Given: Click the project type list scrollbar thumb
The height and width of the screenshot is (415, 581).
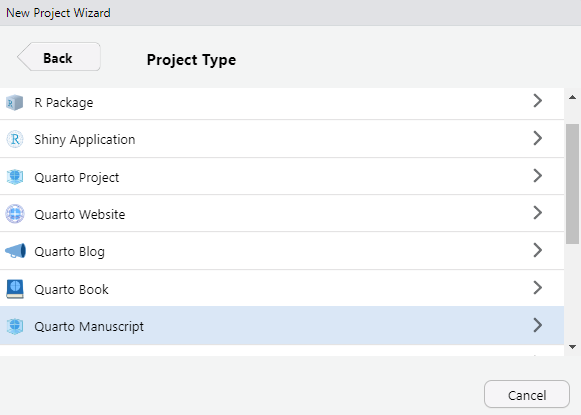Looking at the screenshot, I should click(x=572, y=184).
